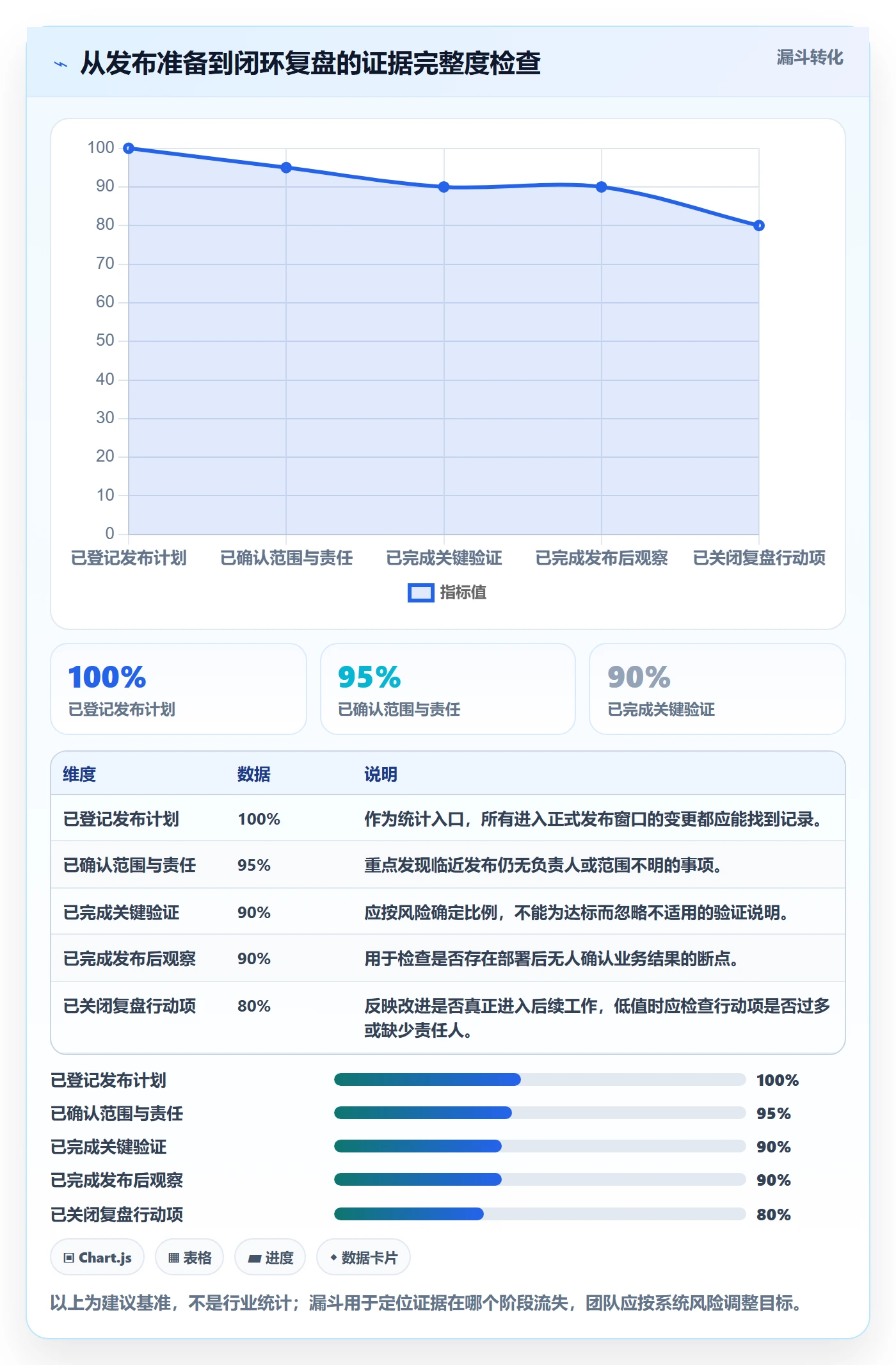Select the 已关闭复盘行动项 table row name
Image resolution: width=896 pixels, height=1365 pixels.
[129, 1006]
